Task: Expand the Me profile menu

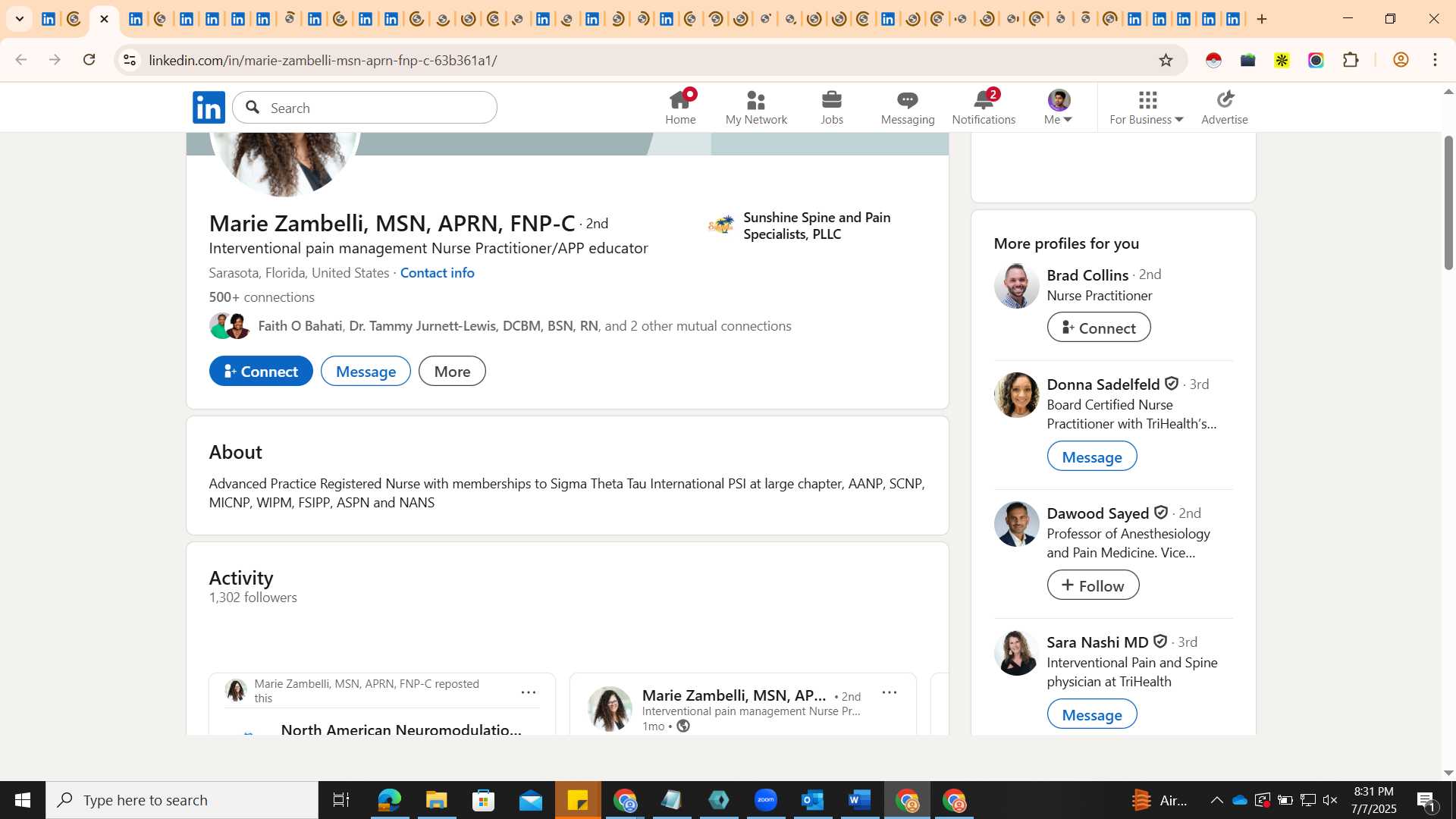Action: (x=1058, y=107)
